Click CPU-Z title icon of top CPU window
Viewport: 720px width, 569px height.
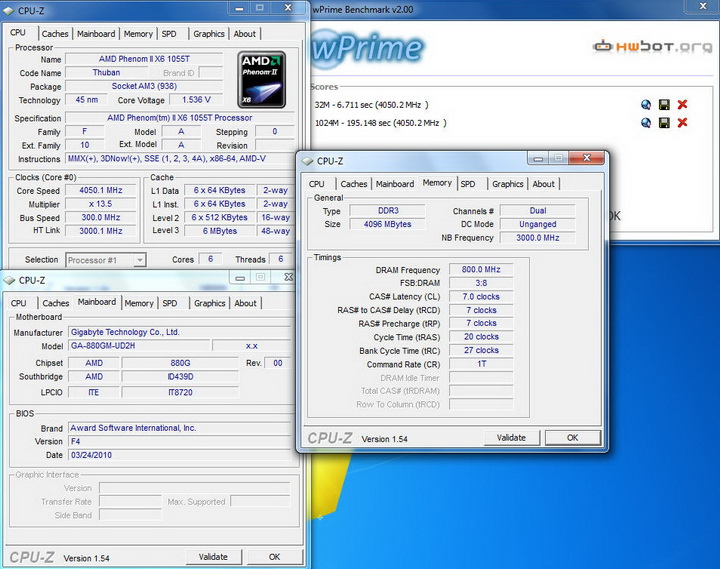click(x=8, y=10)
